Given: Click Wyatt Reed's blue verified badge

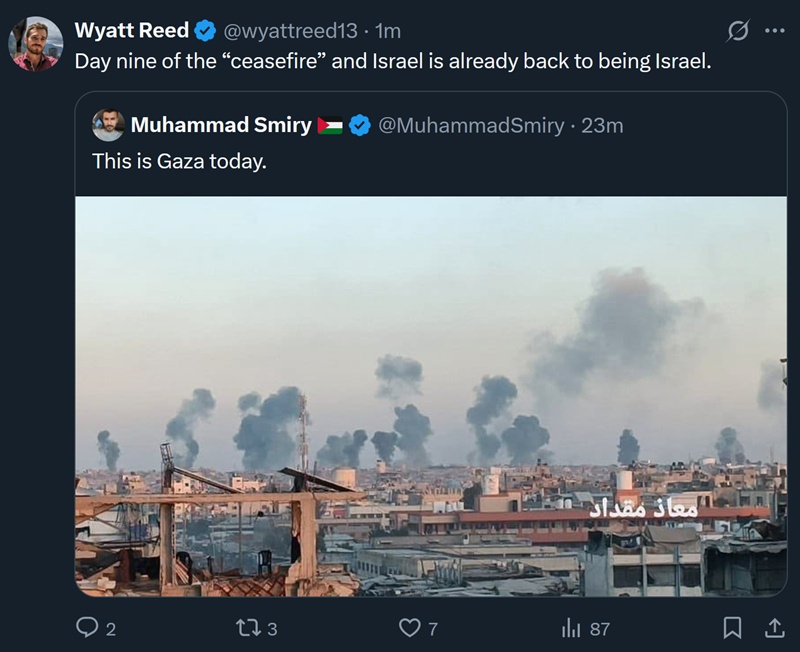Looking at the screenshot, I should [x=205, y=28].
